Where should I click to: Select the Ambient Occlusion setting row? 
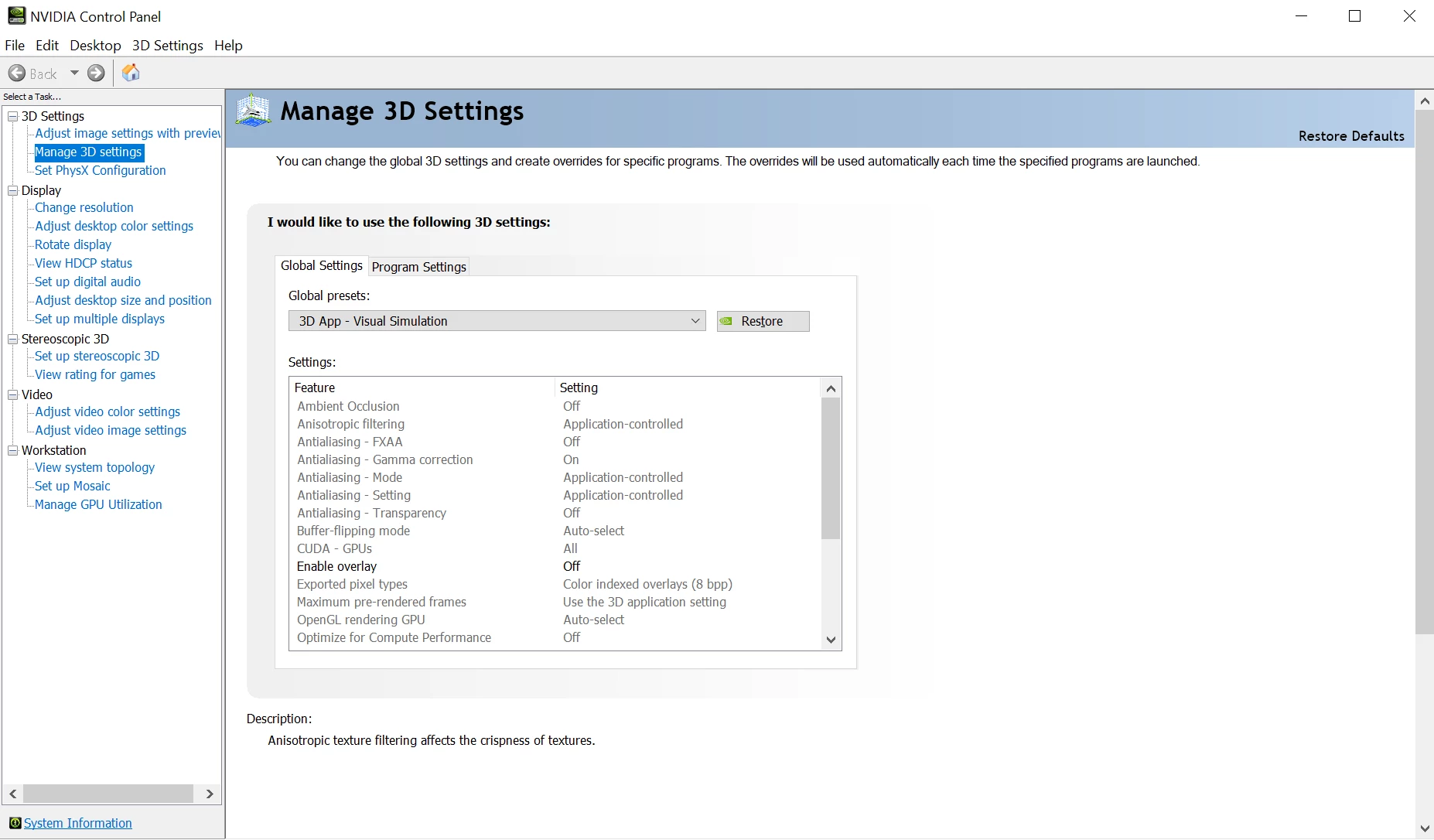pyautogui.click(x=555, y=406)
